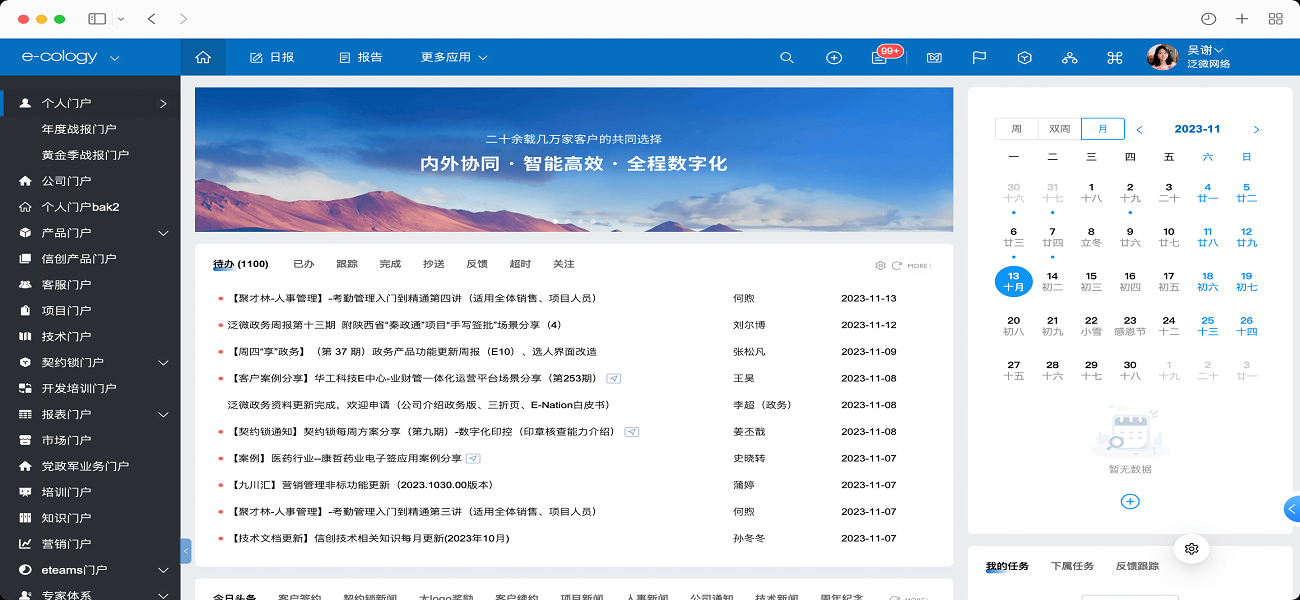This screenshot has width=1300, height=600.
Task: Open e-cology module dropdown
Action: pos(71,57)
